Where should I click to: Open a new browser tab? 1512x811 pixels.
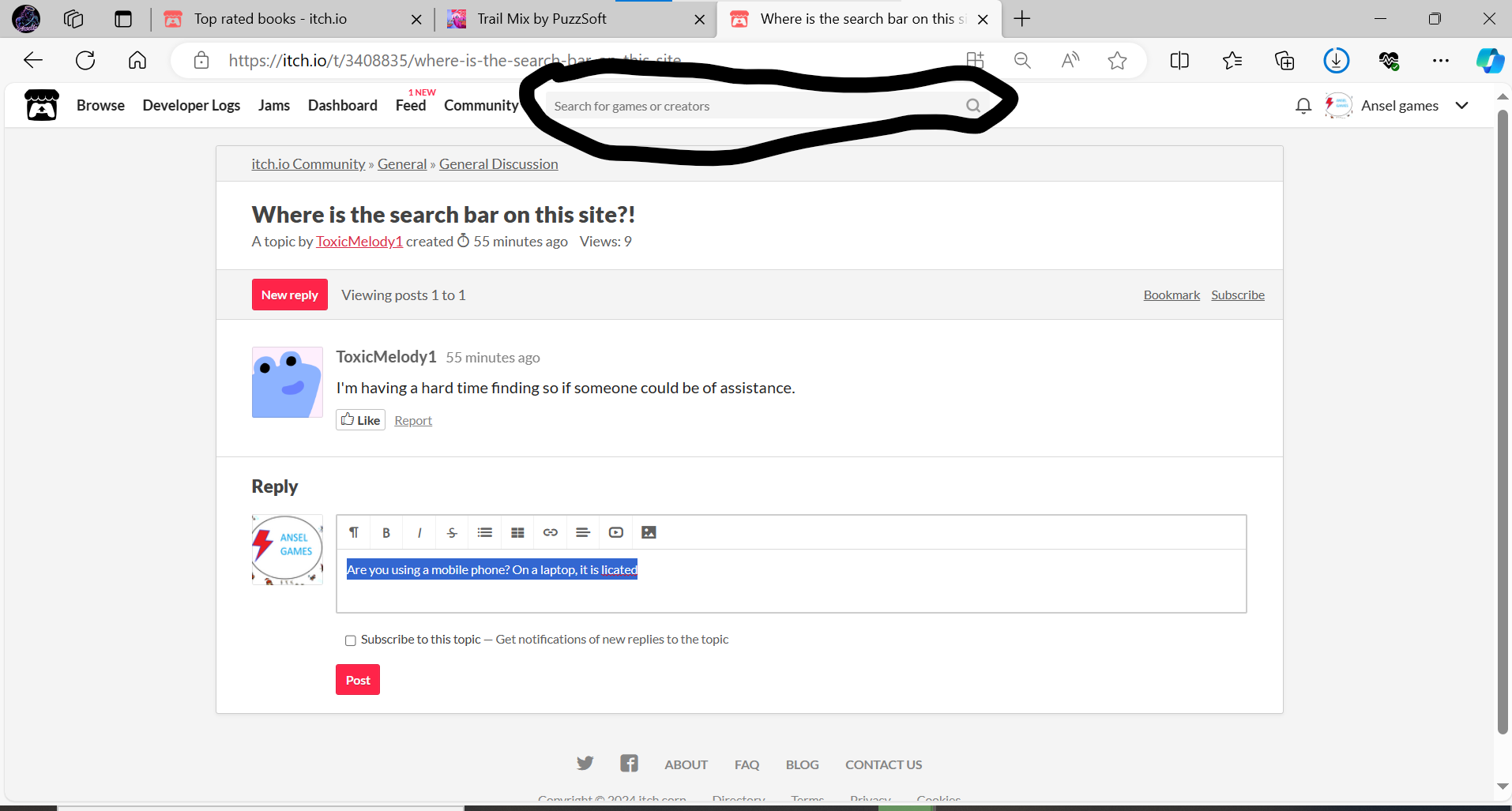click(x=1022, y=19)
